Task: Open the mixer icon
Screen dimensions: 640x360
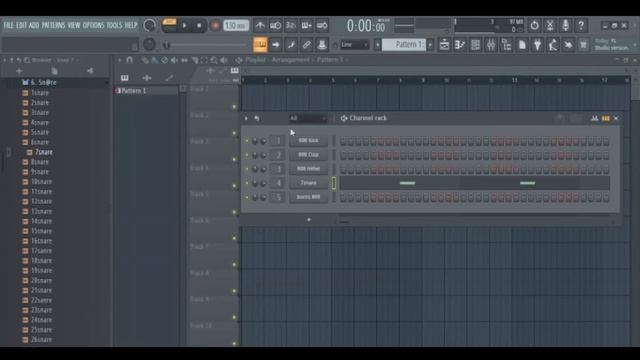Action: tap(491, 45)
